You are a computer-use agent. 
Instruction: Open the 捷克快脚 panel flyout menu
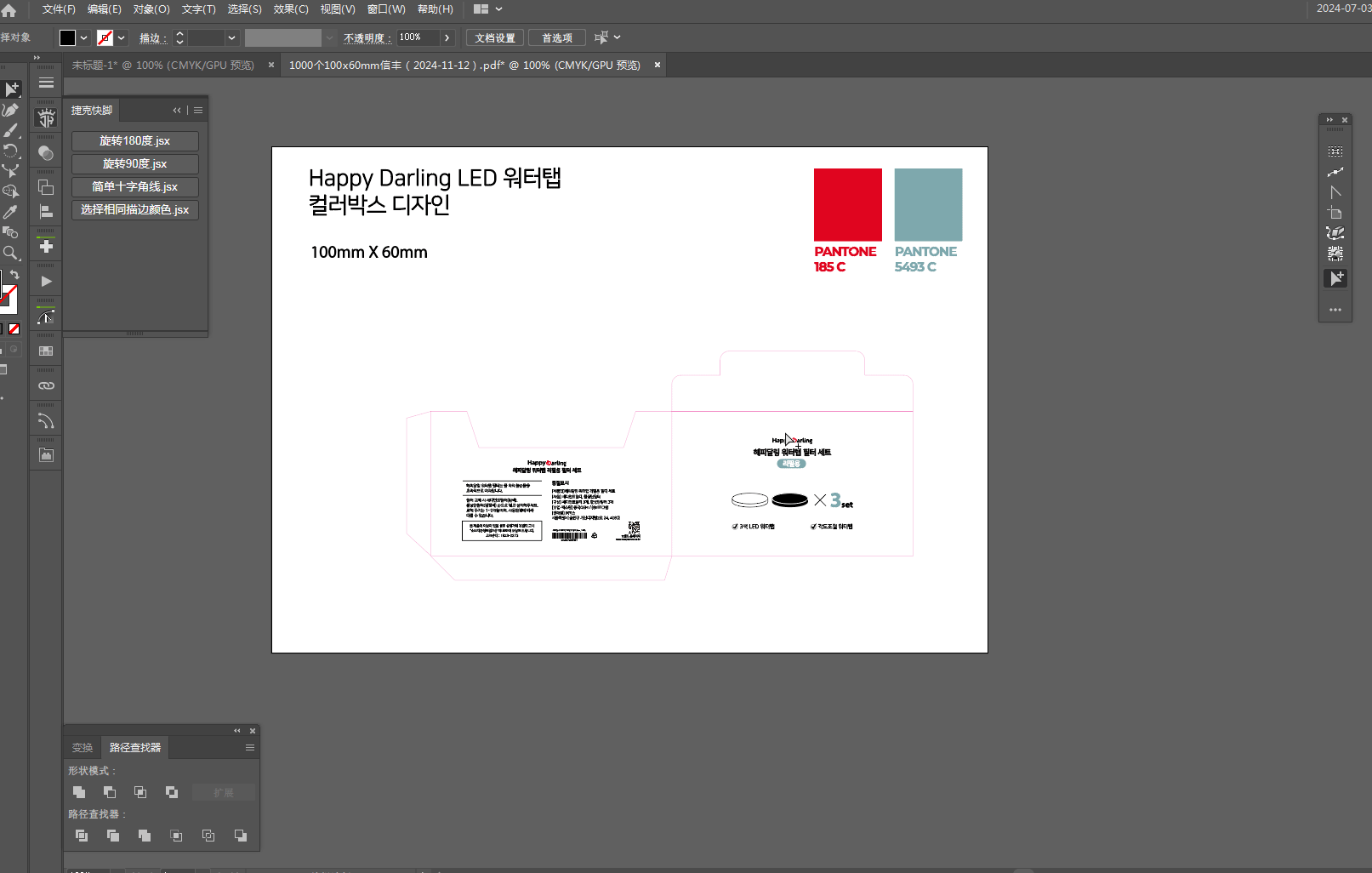click(x=198, y=111)
